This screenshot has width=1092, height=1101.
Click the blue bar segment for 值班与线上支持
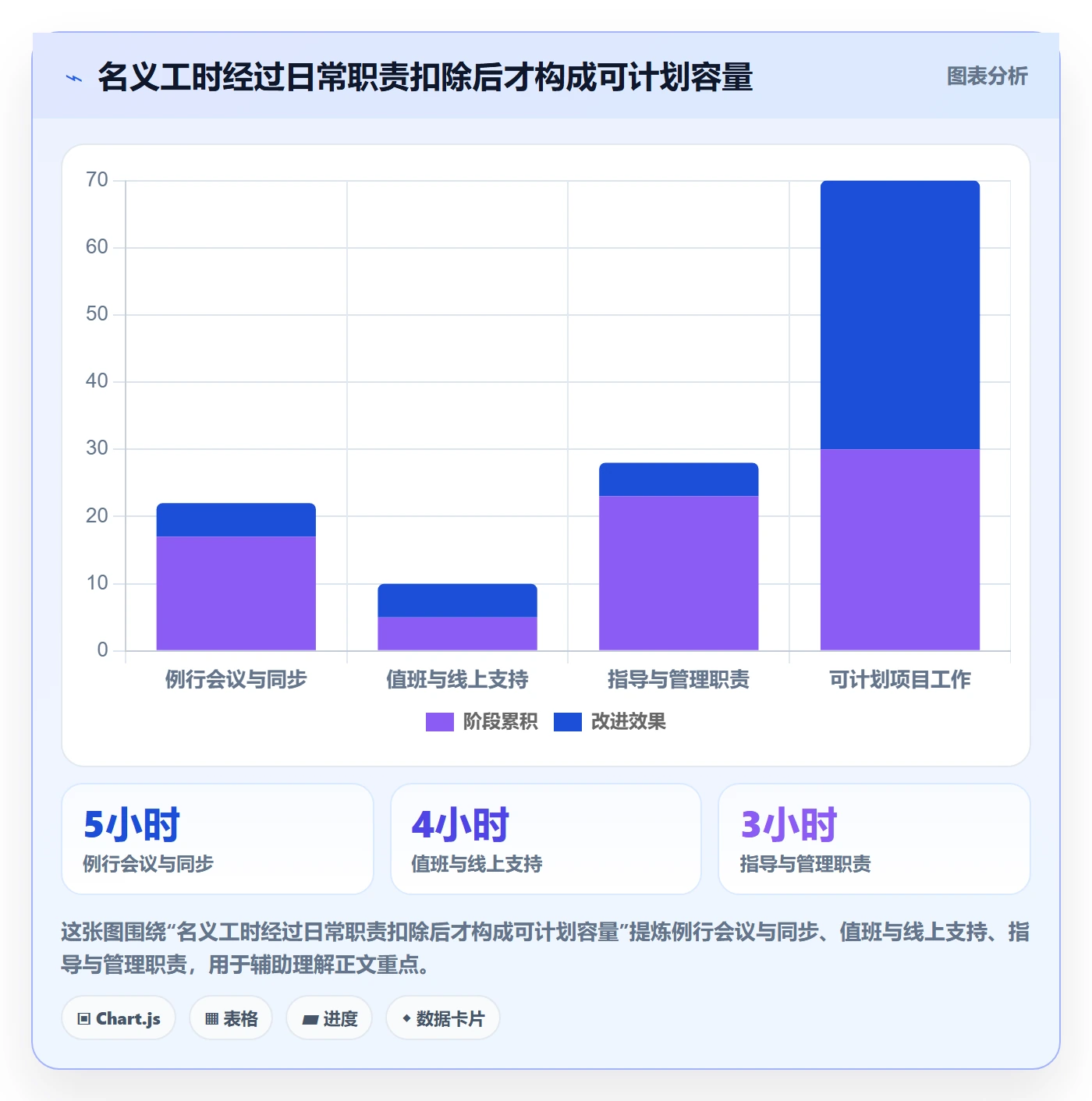pyautogui.click(x=457, y=600)
